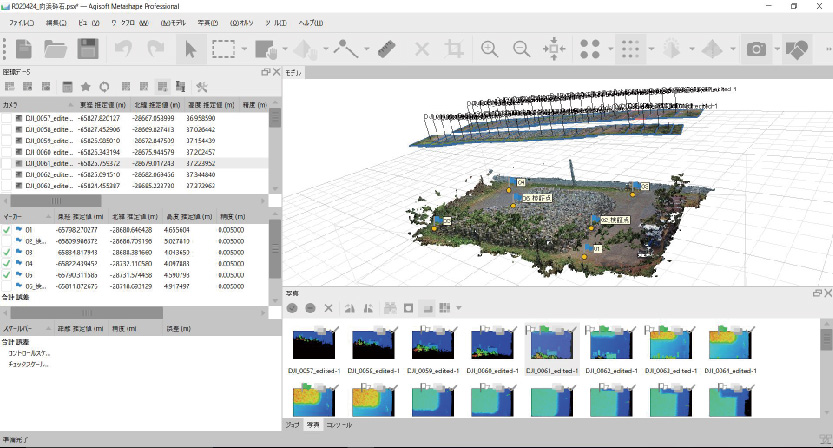Viewport: 833px width, 448px height.
Task: Open the Draw Polyline dropdown arrow
Action: click(x=367, y=49)
